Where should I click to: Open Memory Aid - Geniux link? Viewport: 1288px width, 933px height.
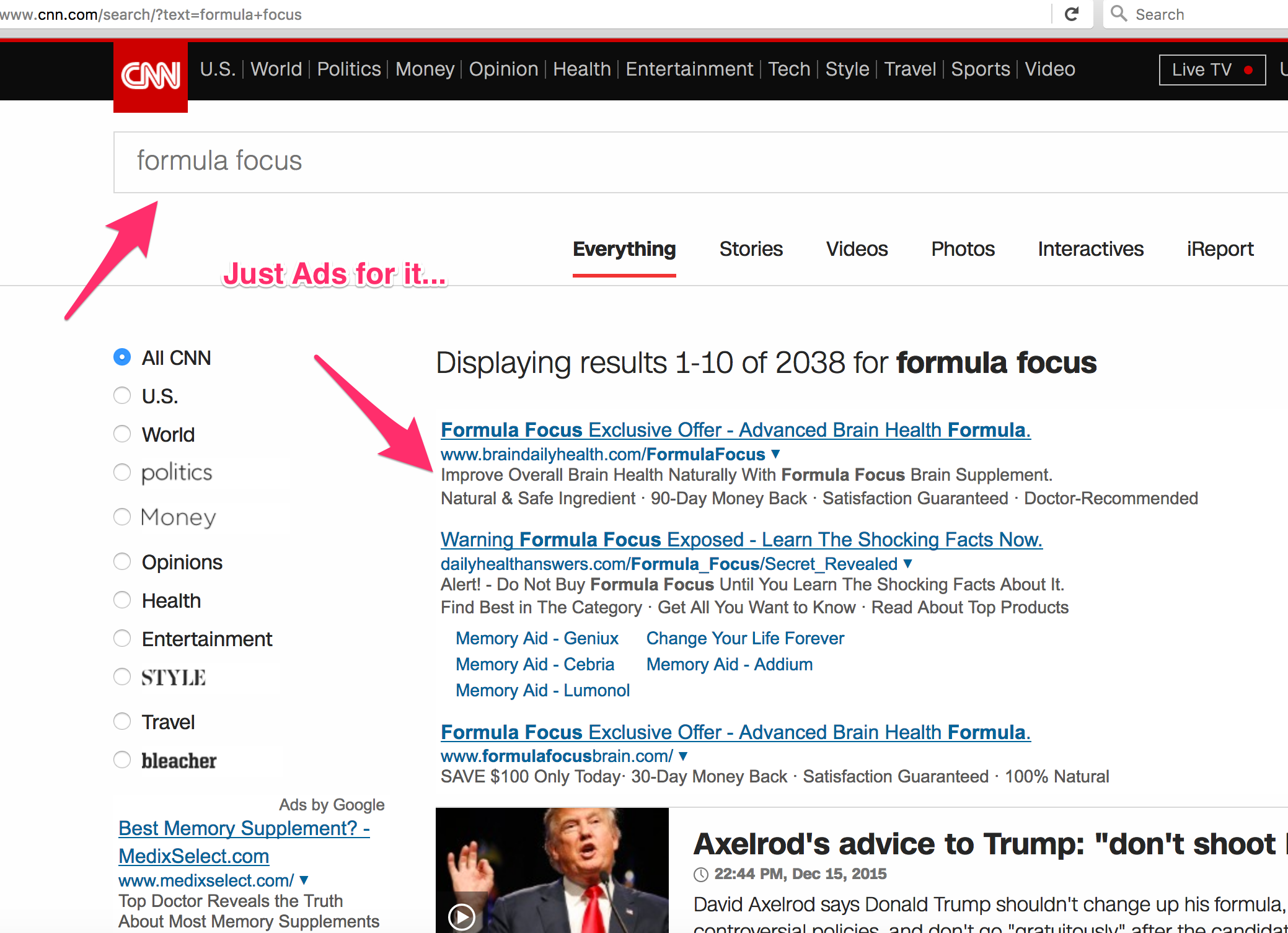coord(537,638)
